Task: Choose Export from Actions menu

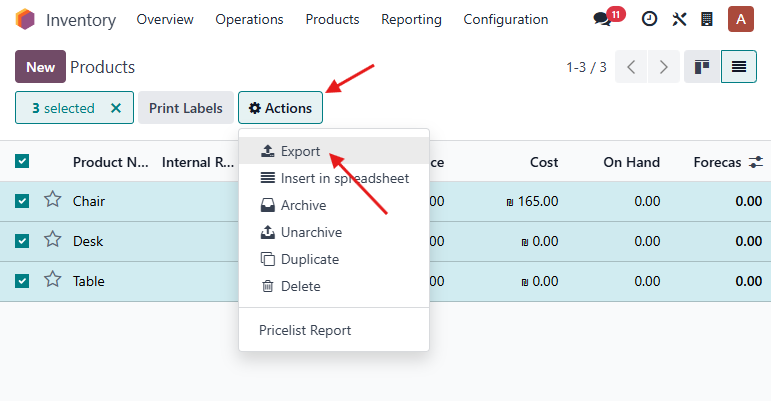Action: (x=300, y=152)
